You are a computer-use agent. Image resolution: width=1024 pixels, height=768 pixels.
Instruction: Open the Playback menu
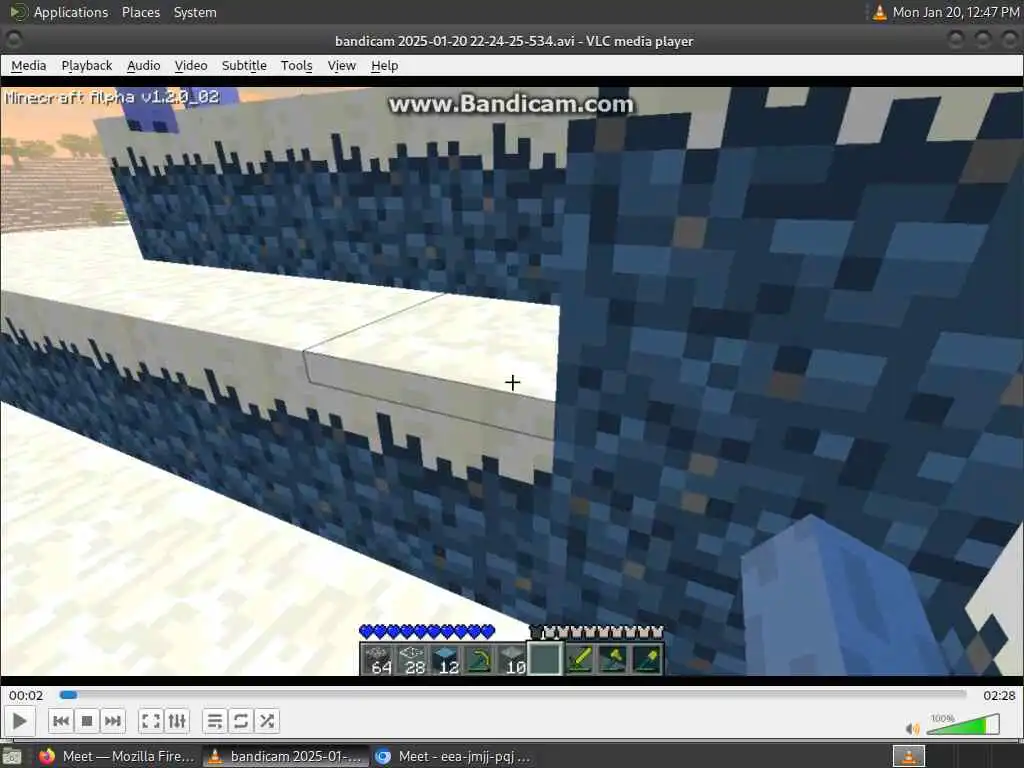(87, 65)
